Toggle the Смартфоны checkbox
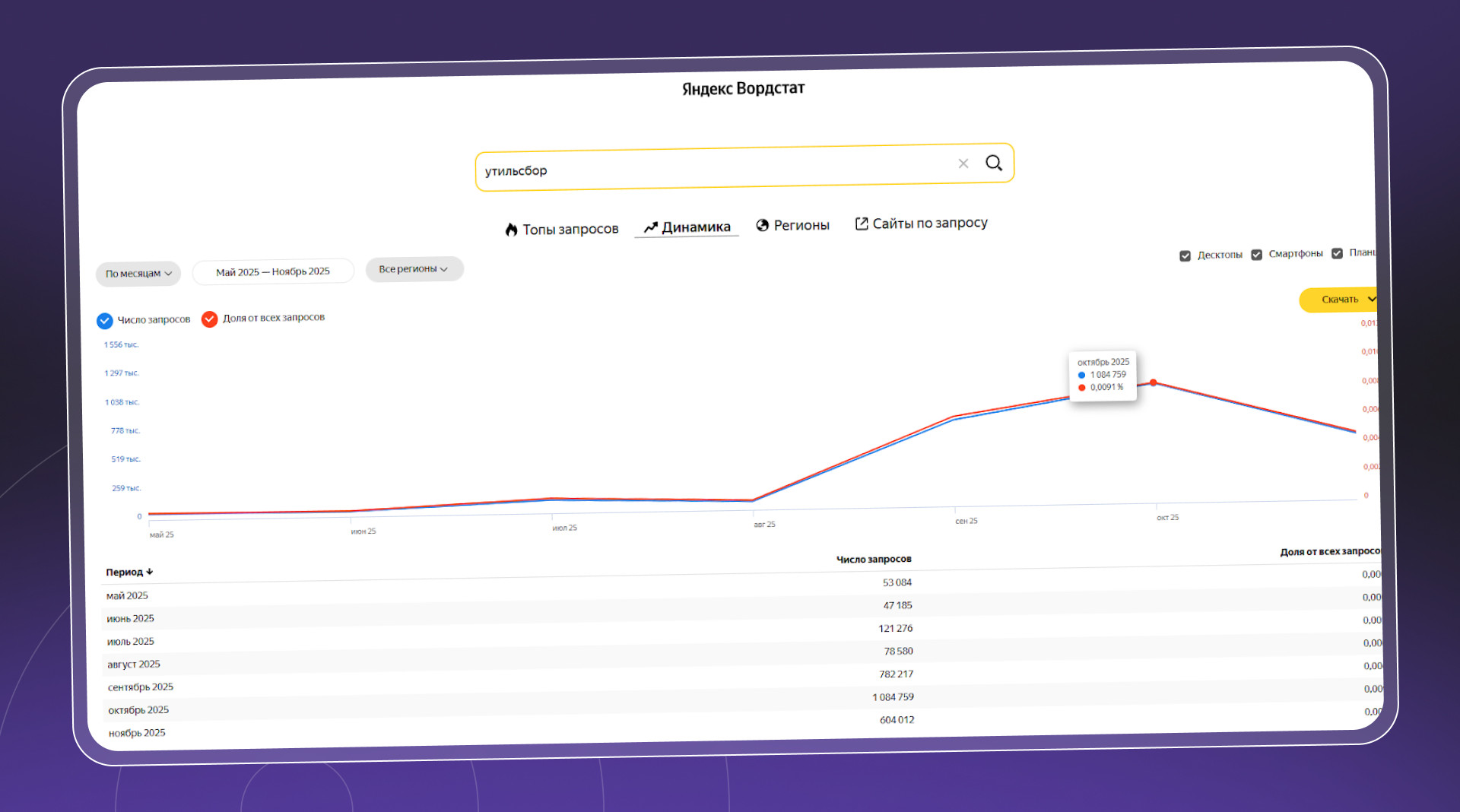The image size is (1460, 812). pyautogui.click(x=1256, y=255)
